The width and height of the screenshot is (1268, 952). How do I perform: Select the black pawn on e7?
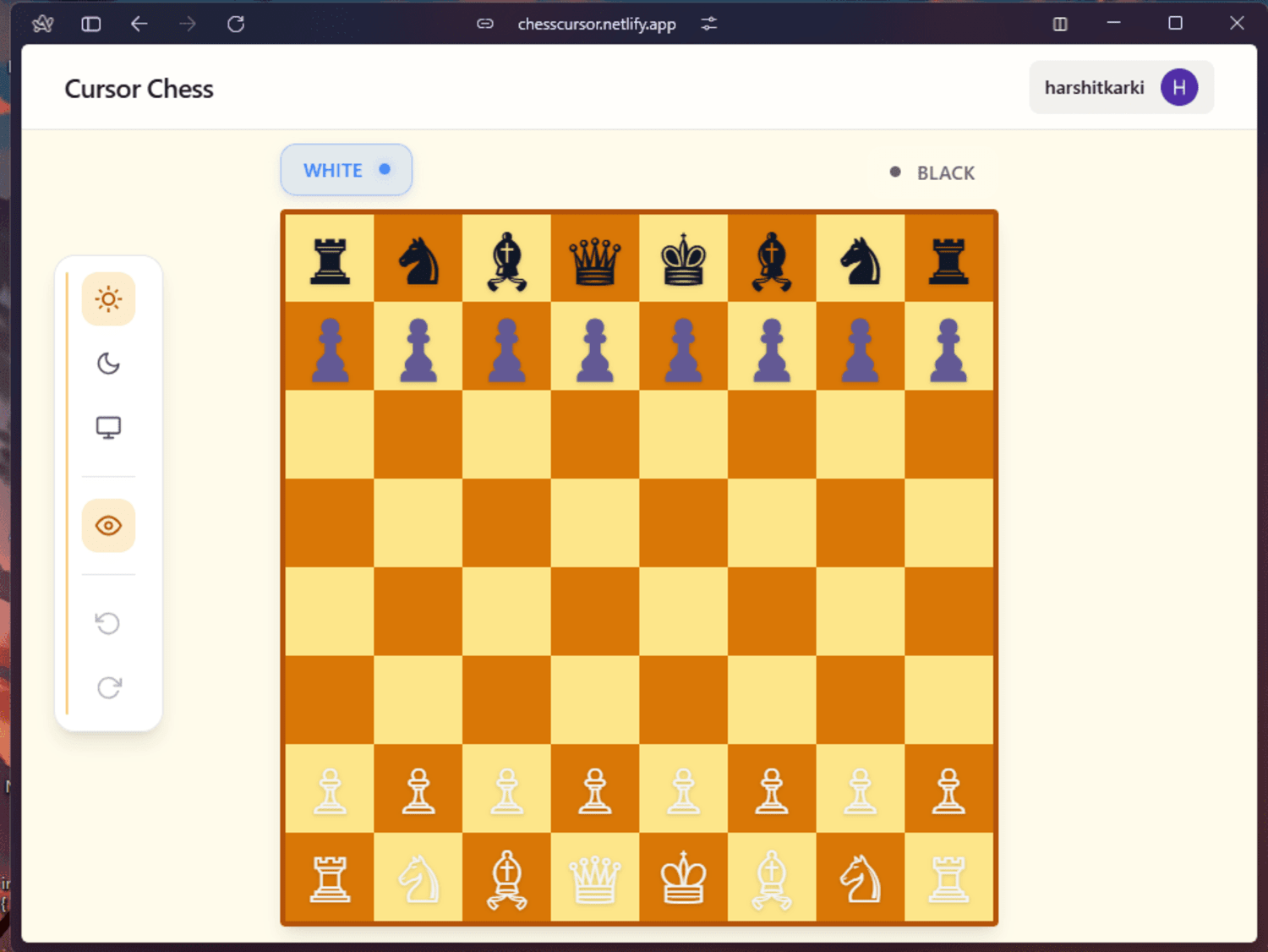[683, 347]
